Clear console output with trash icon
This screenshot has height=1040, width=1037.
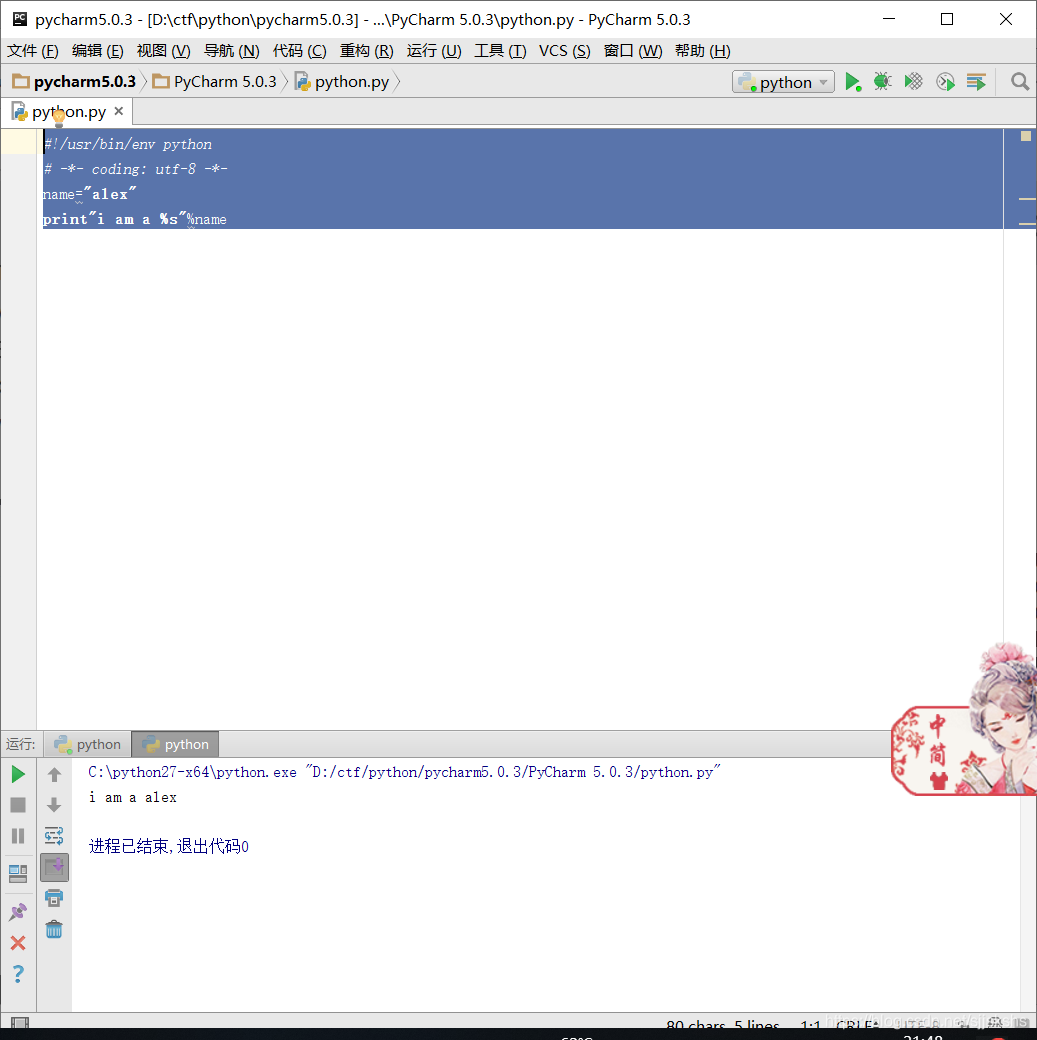pyautogui.click(x=54, y=929)
